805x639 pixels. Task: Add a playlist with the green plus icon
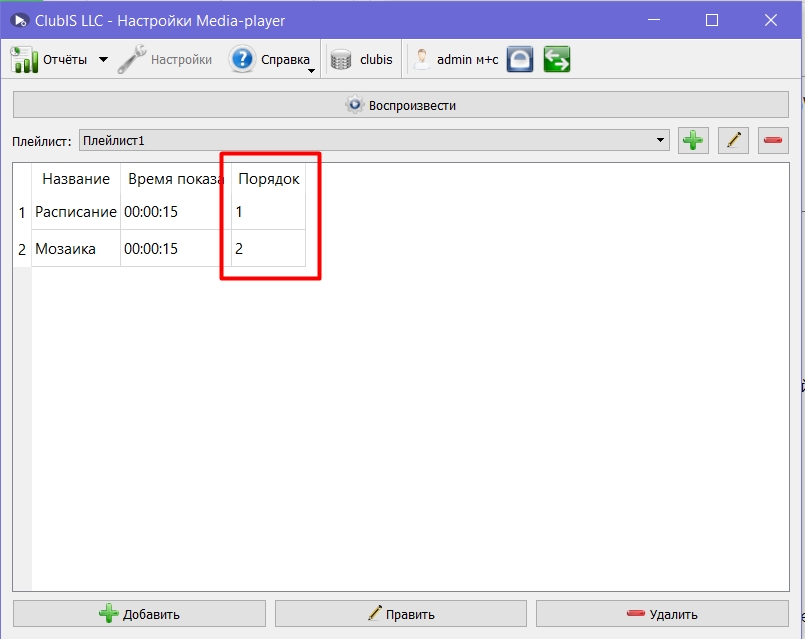click(693, 140)
